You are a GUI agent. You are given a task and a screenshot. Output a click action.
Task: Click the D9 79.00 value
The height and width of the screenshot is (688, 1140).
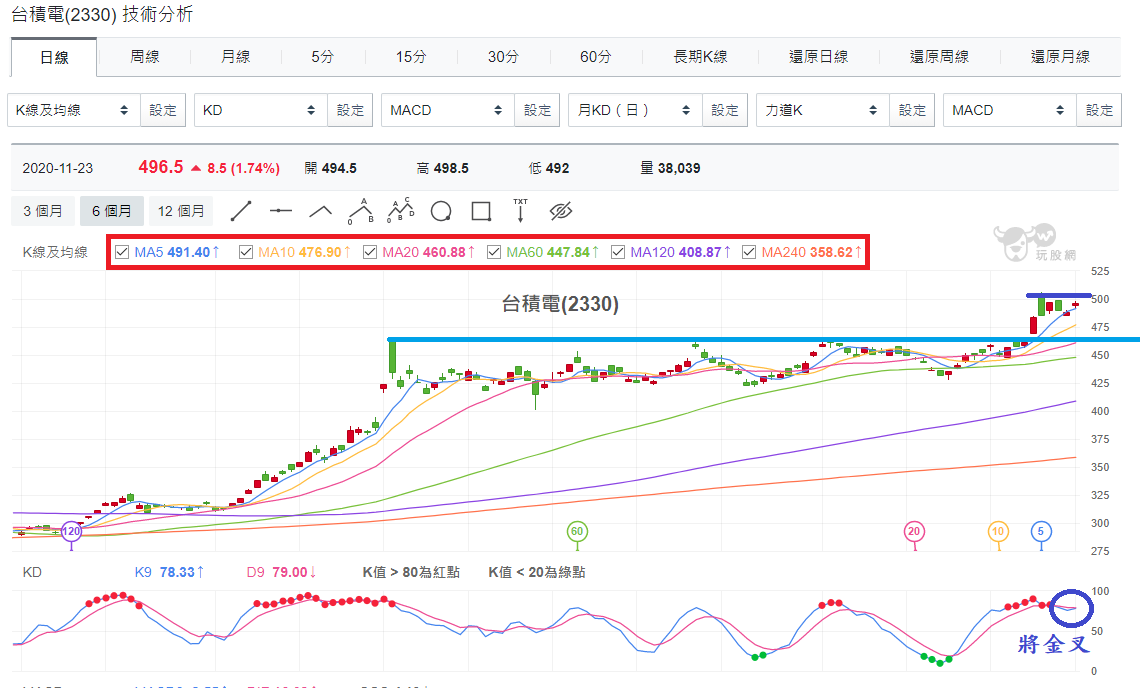tap(289, 572)
